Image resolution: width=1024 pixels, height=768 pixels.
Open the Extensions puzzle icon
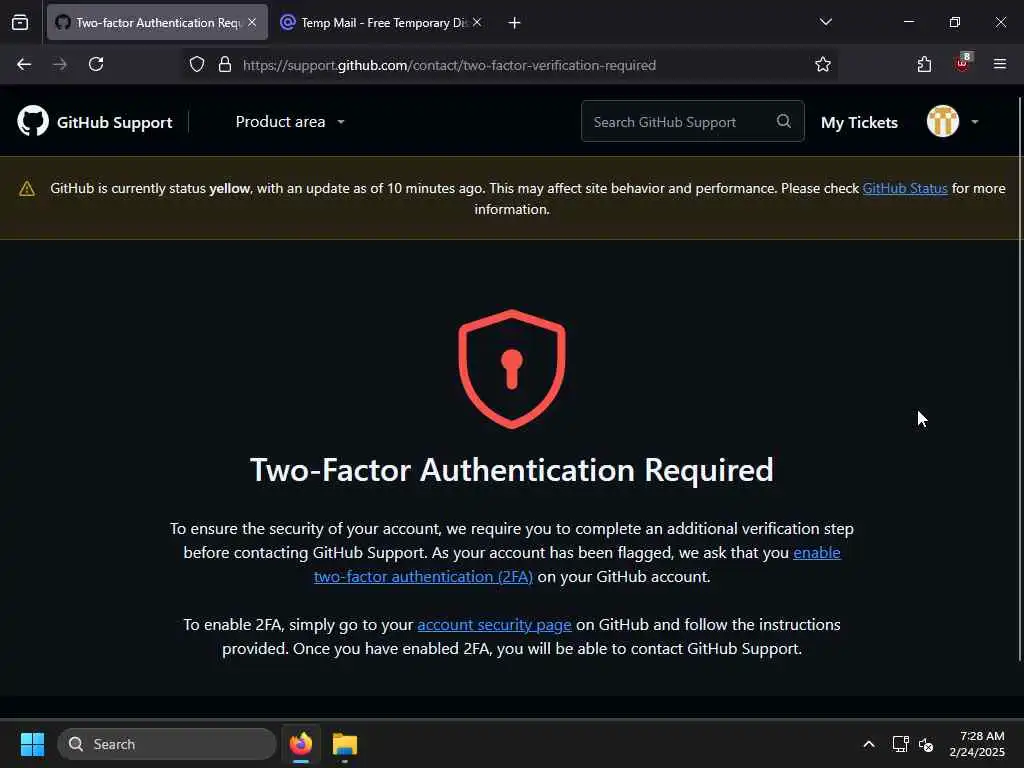click(x=924, y=65)
